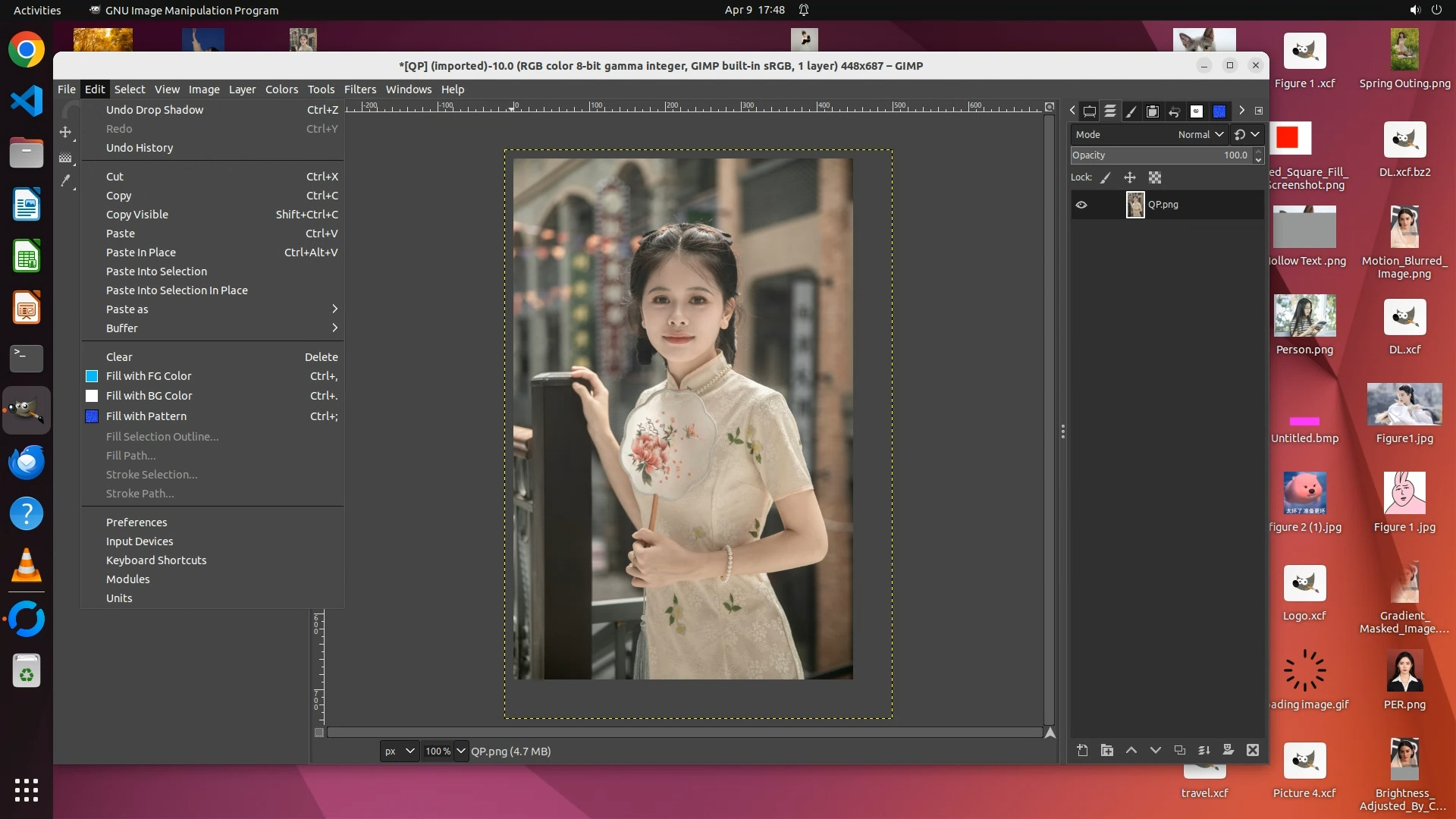Create a new layer
The height and width of the screenshot is (819, 1456).
tap(1082, 750)
